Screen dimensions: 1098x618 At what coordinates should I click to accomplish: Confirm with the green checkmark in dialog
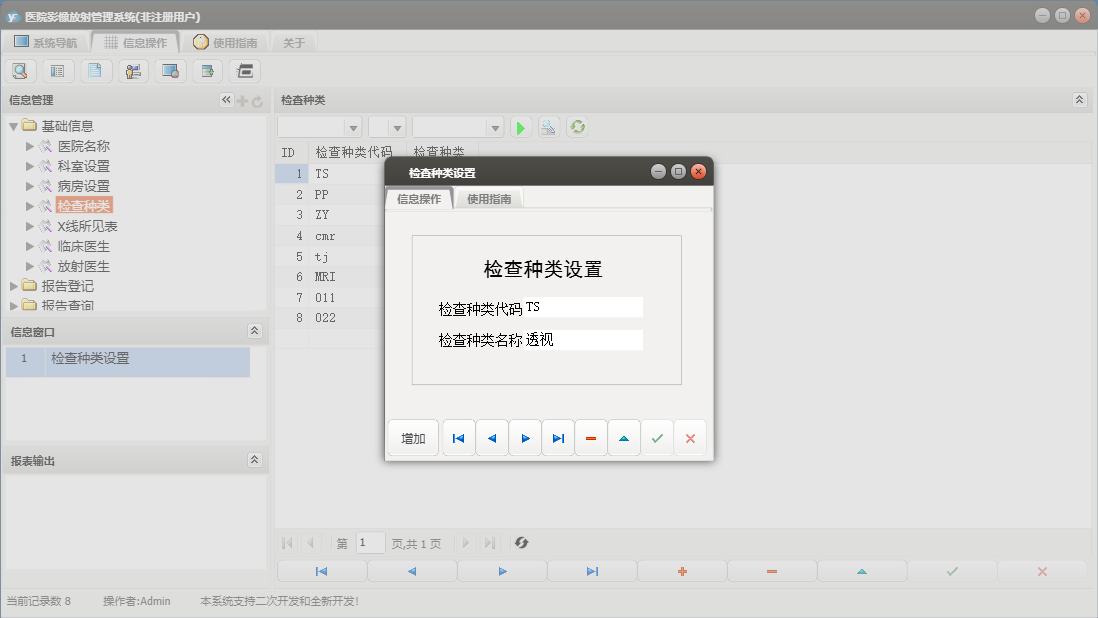point(657,438)
